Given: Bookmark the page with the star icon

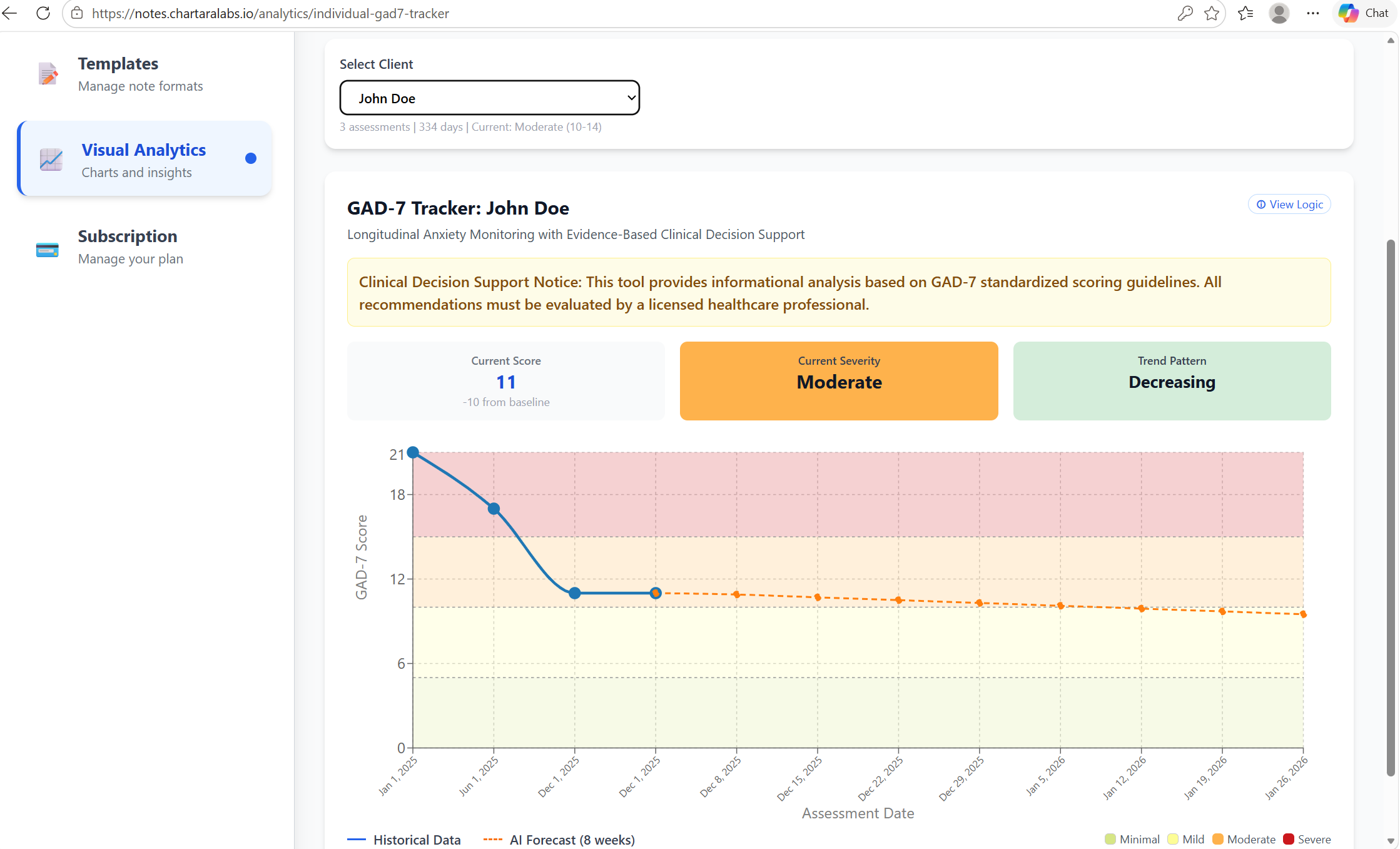Looking at the screenshot, I should [x=1212, y=13].
